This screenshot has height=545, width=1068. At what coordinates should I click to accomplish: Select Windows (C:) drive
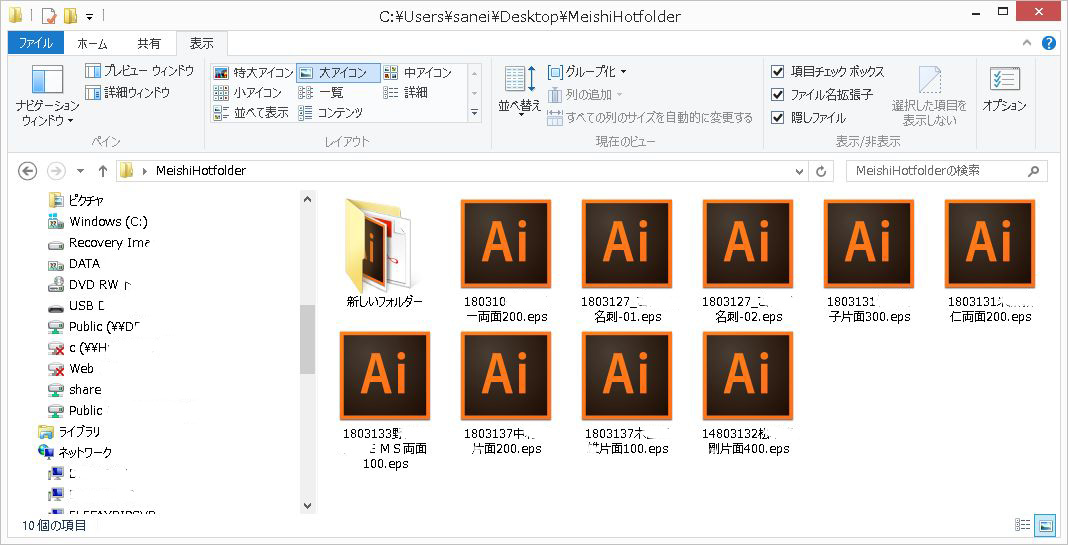point(98,221)
